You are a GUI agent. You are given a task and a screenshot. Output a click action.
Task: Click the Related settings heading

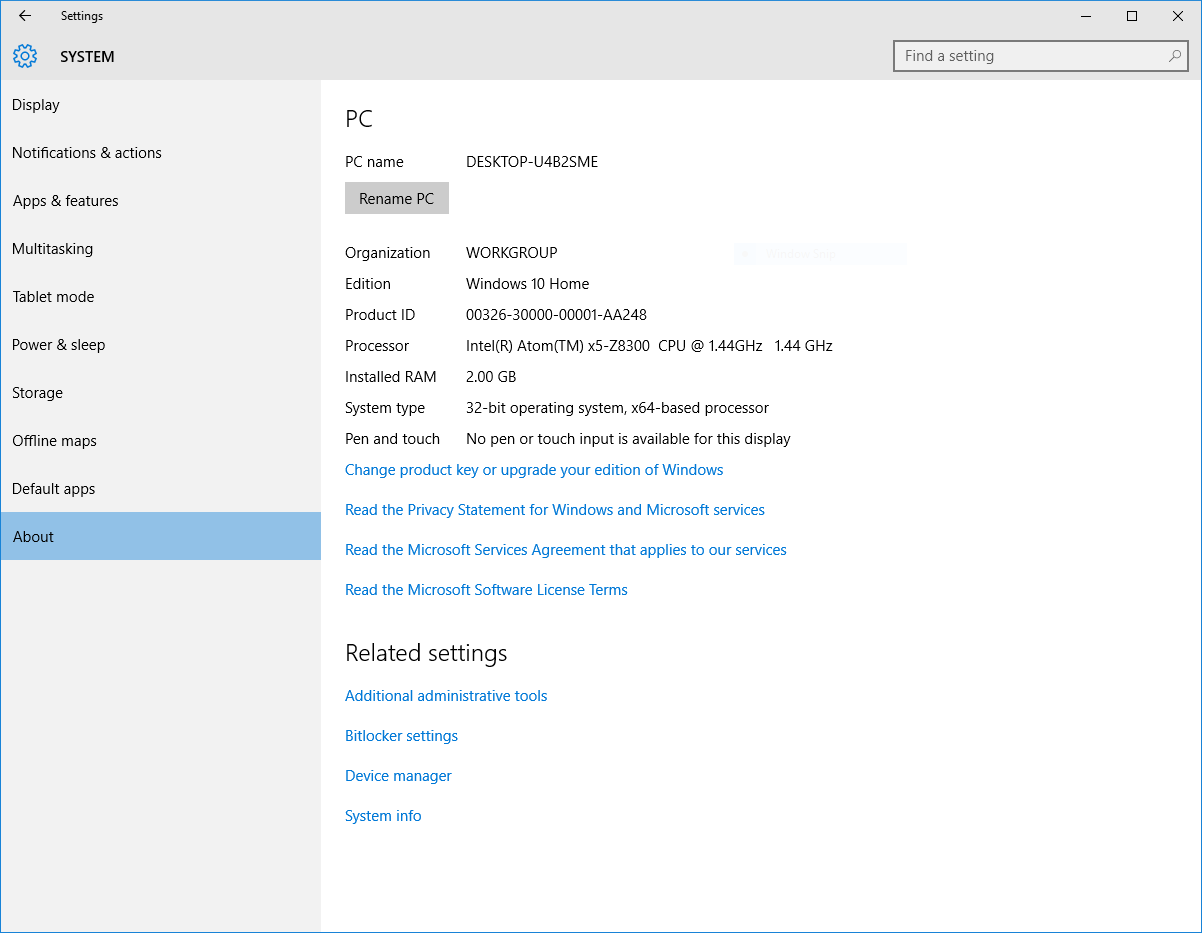[426, 653]
